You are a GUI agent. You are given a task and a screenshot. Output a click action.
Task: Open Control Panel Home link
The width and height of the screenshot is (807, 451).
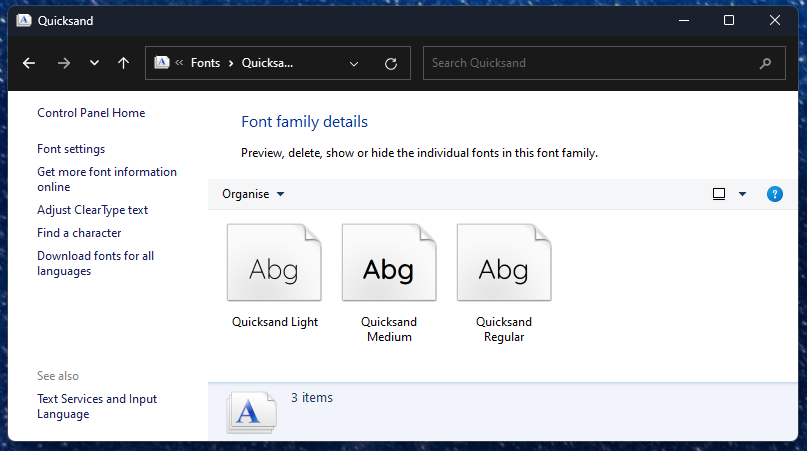91,113
